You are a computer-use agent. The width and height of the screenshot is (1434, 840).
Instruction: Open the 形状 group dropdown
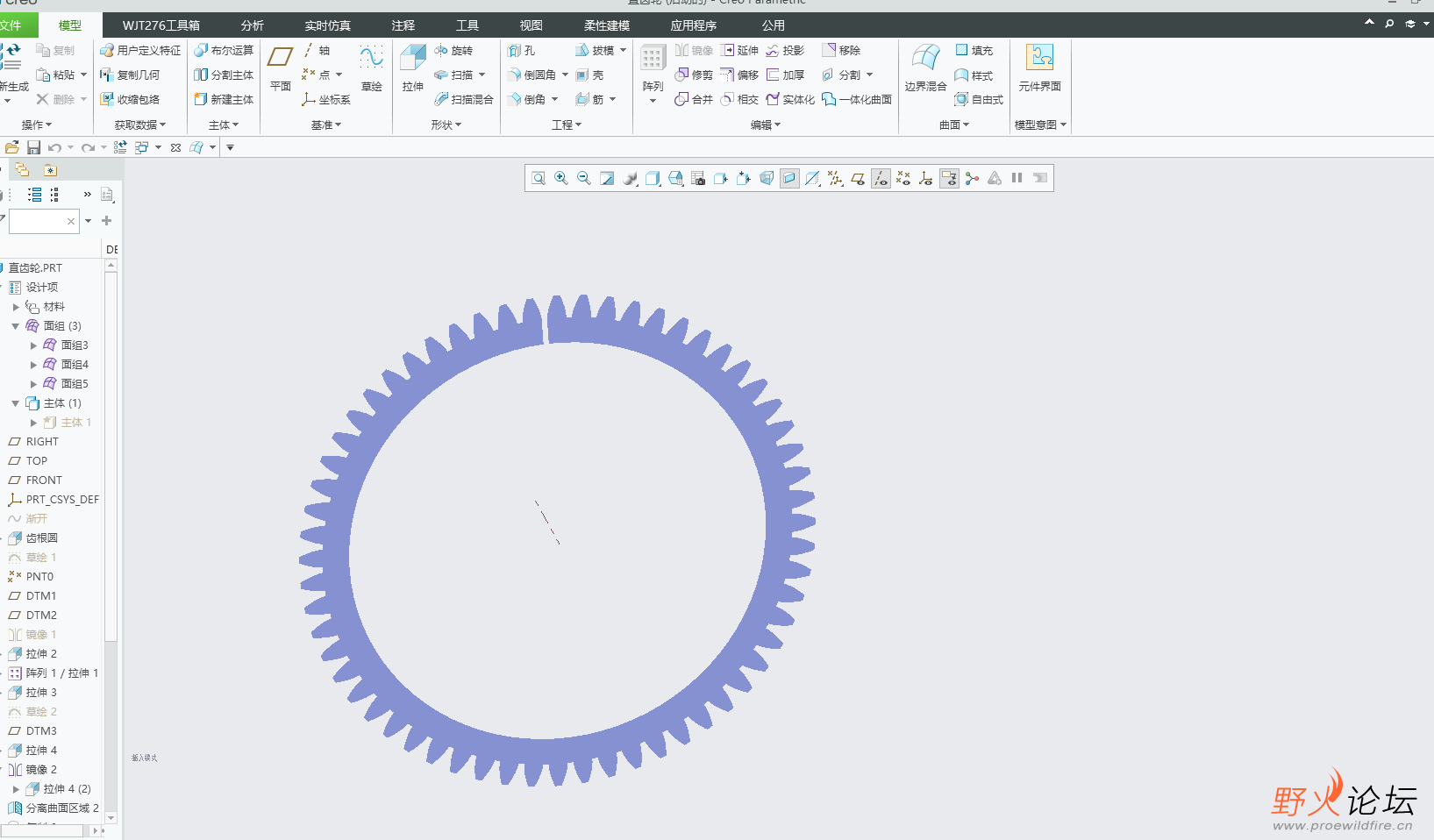pyautogui.click(x=446, y=125)
